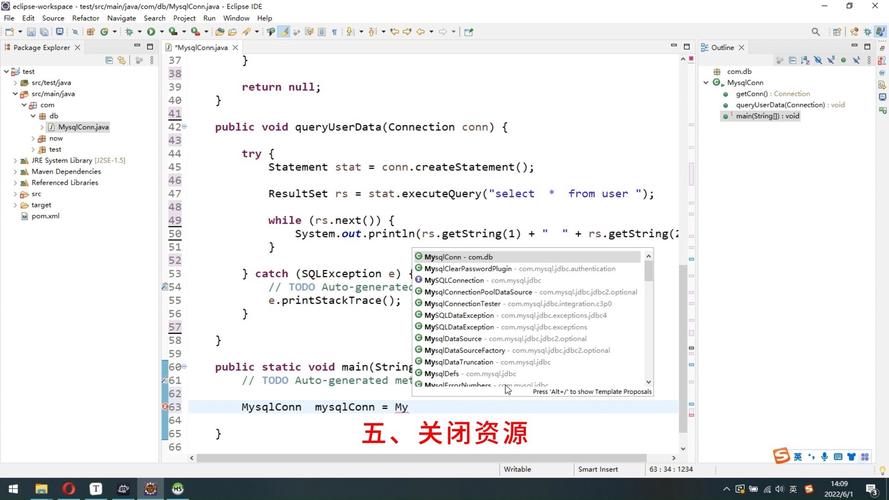
Task: Open the Refactor menu
Action: click(86, 18)
